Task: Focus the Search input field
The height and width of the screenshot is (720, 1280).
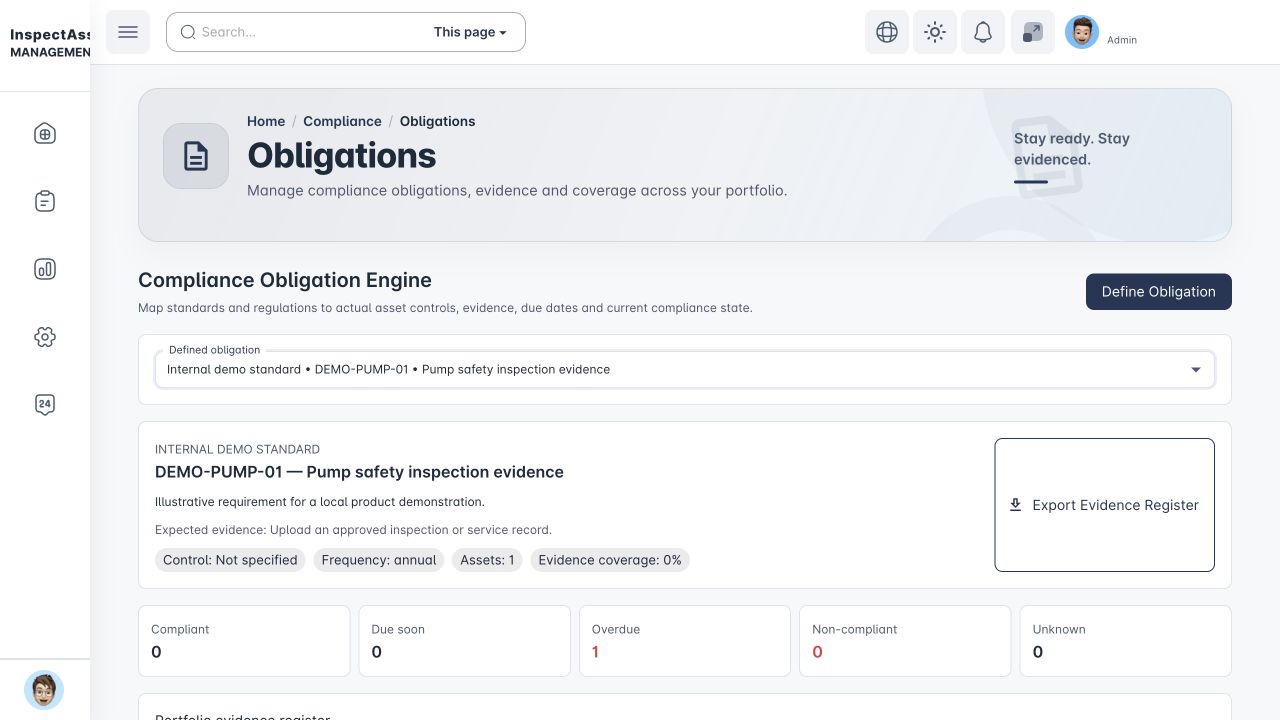Action: (310, 32)
